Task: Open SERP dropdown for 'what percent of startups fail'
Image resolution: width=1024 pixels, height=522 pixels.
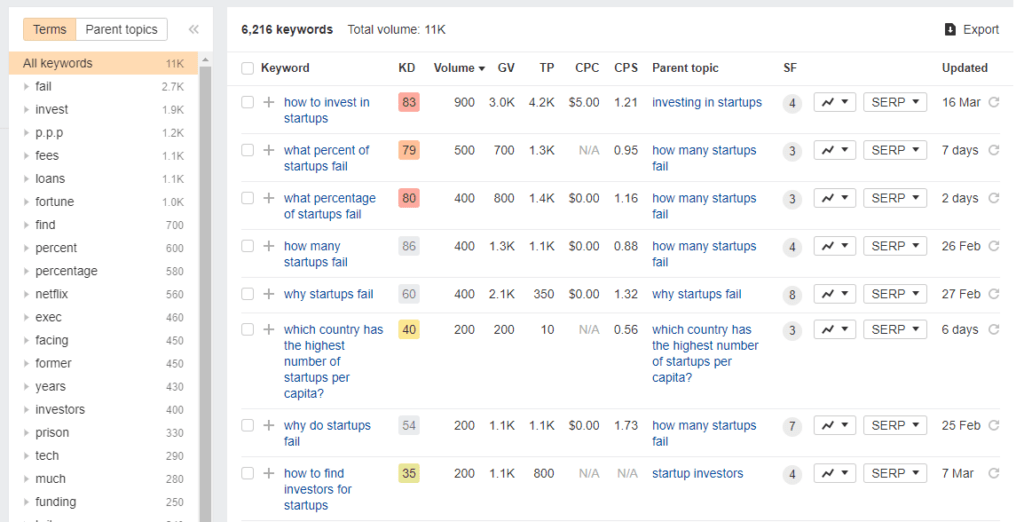Action: (894, 150)
